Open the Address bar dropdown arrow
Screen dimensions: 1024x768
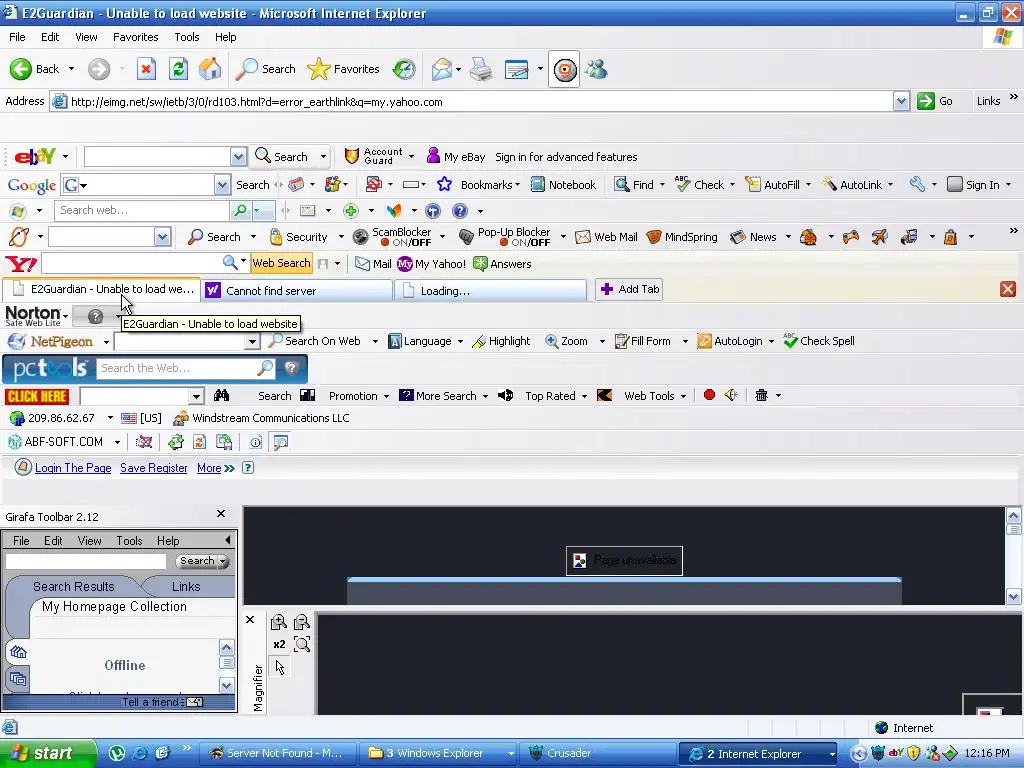[901, 101]
